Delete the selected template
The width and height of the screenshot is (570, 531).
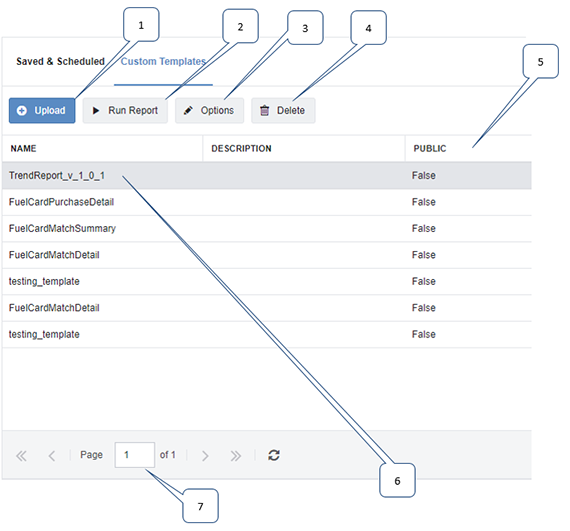coord(283,110)
